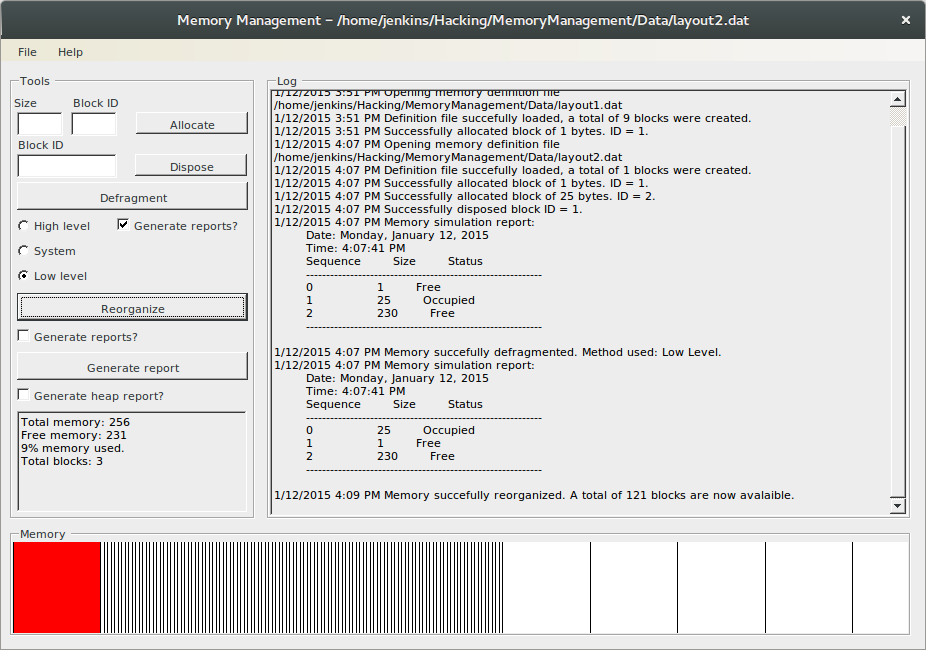Click the Size input field
This screenshot has height=650, width=926.
tap(40, 124)
